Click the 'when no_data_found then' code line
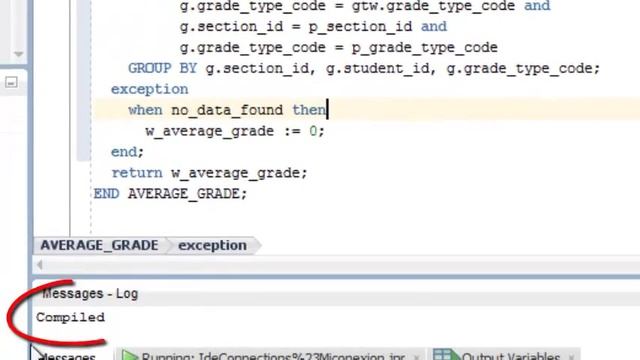The width and height of the screenshot is (640, 360). point(227,110)
